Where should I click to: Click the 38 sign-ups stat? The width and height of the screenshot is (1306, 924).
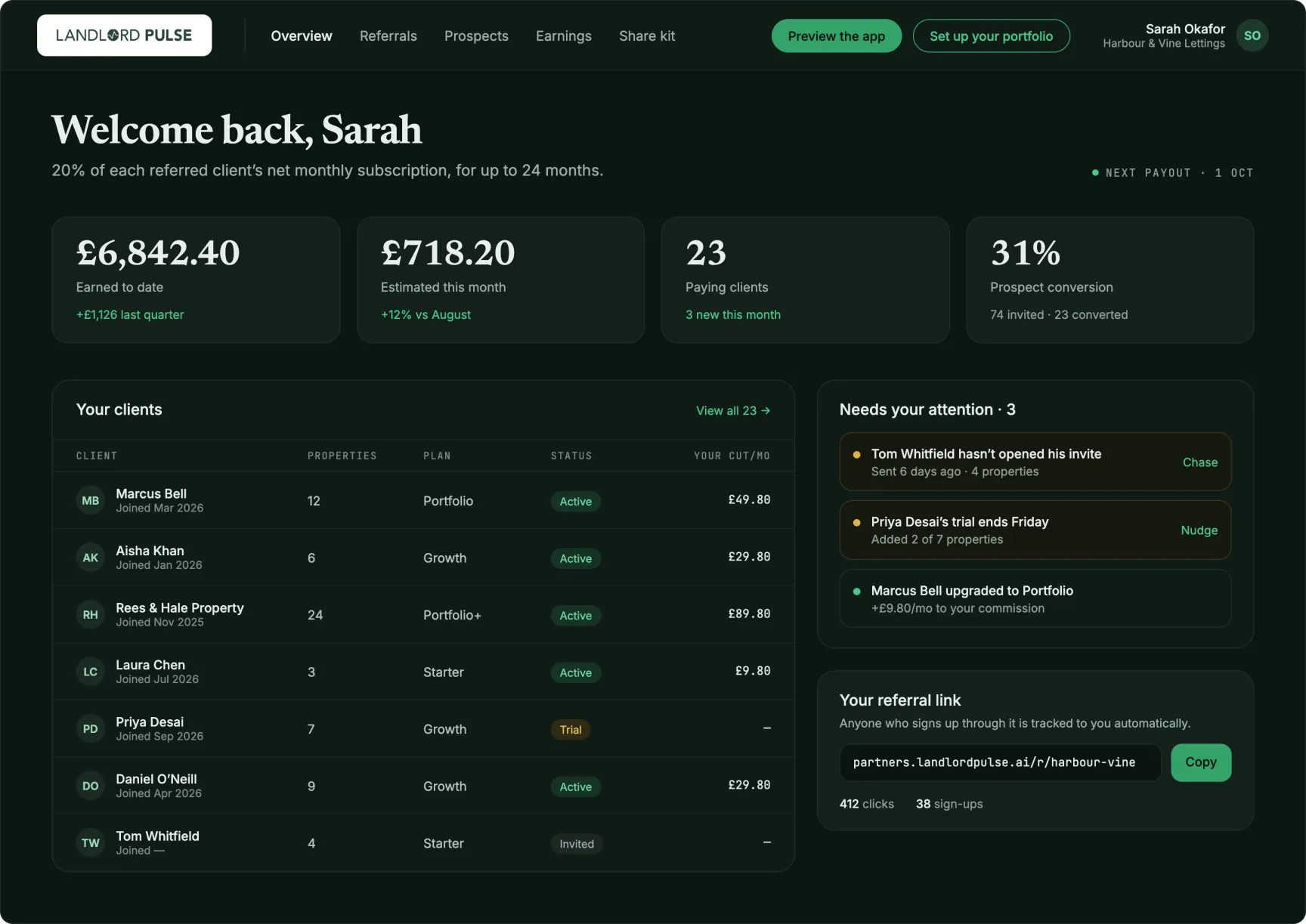[949, 804]
